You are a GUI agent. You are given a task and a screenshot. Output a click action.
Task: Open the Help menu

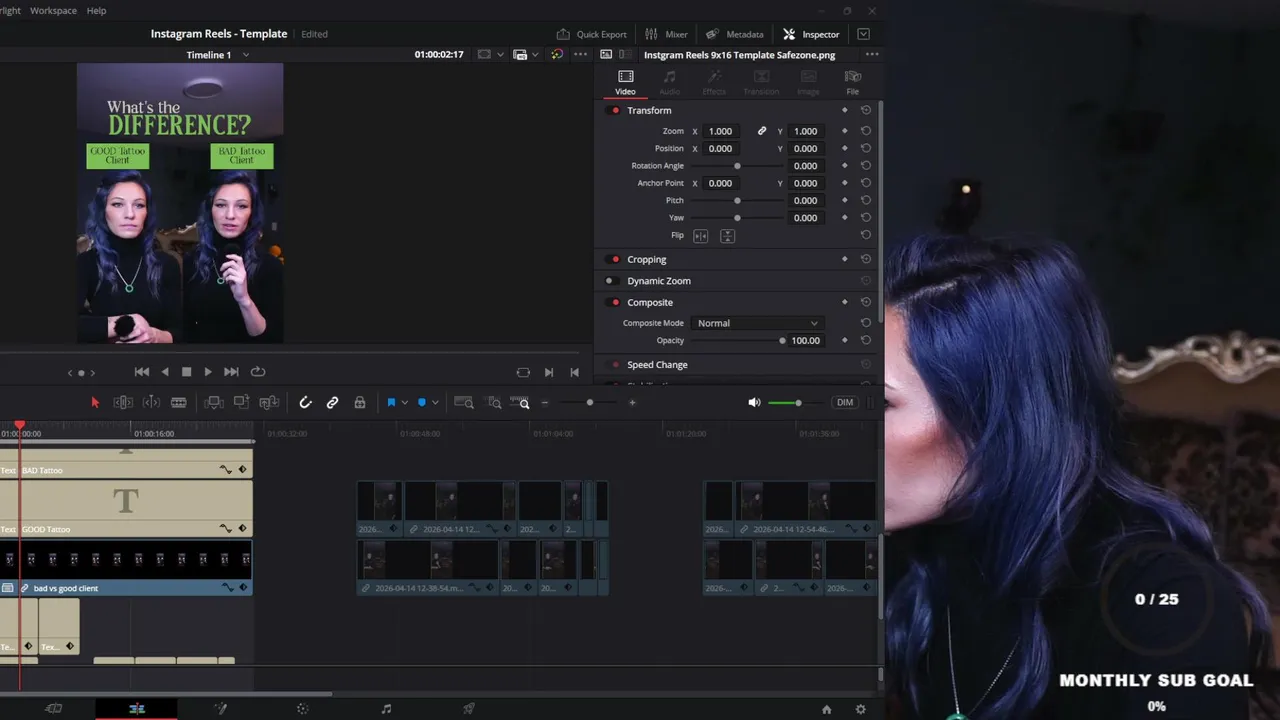[x=96, y=10]
